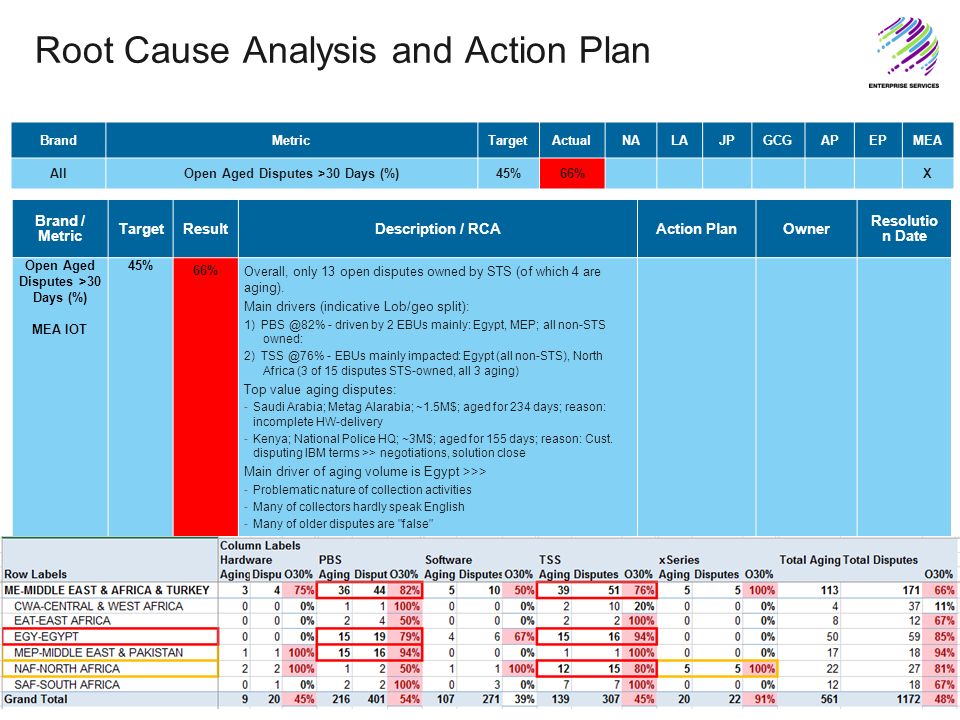Select the Main driver of aging volume is Egypt line

(x=365, y=471)
